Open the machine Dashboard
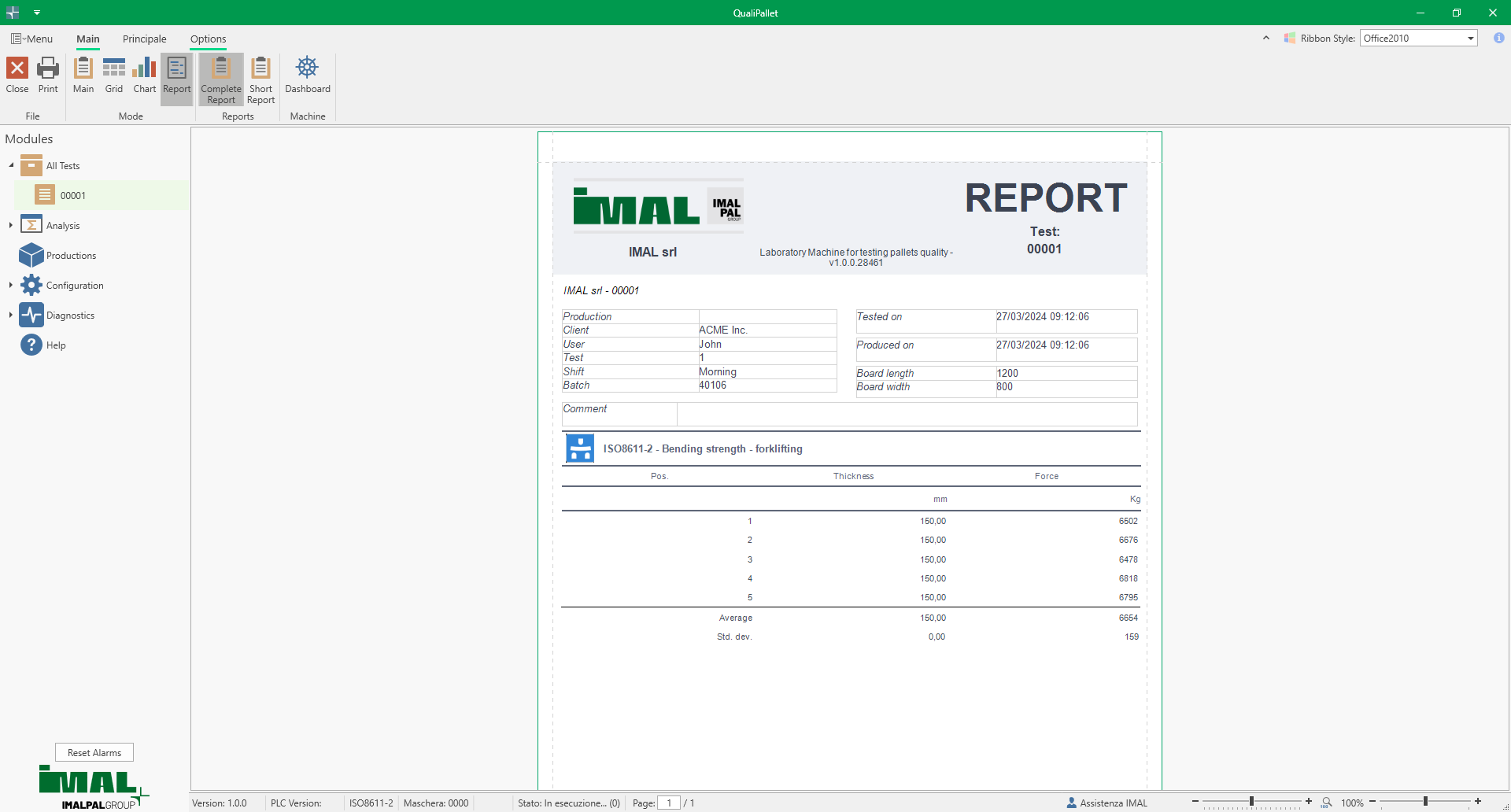 307,76
